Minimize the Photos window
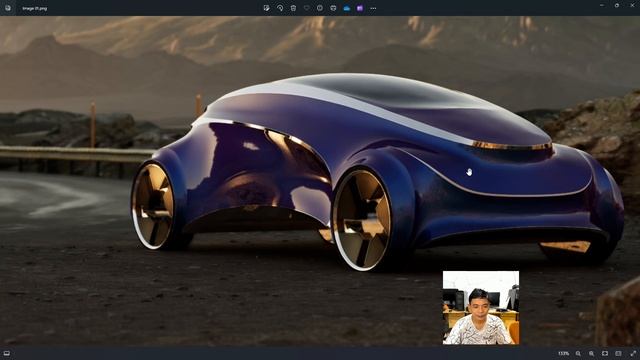 [602, 5]
